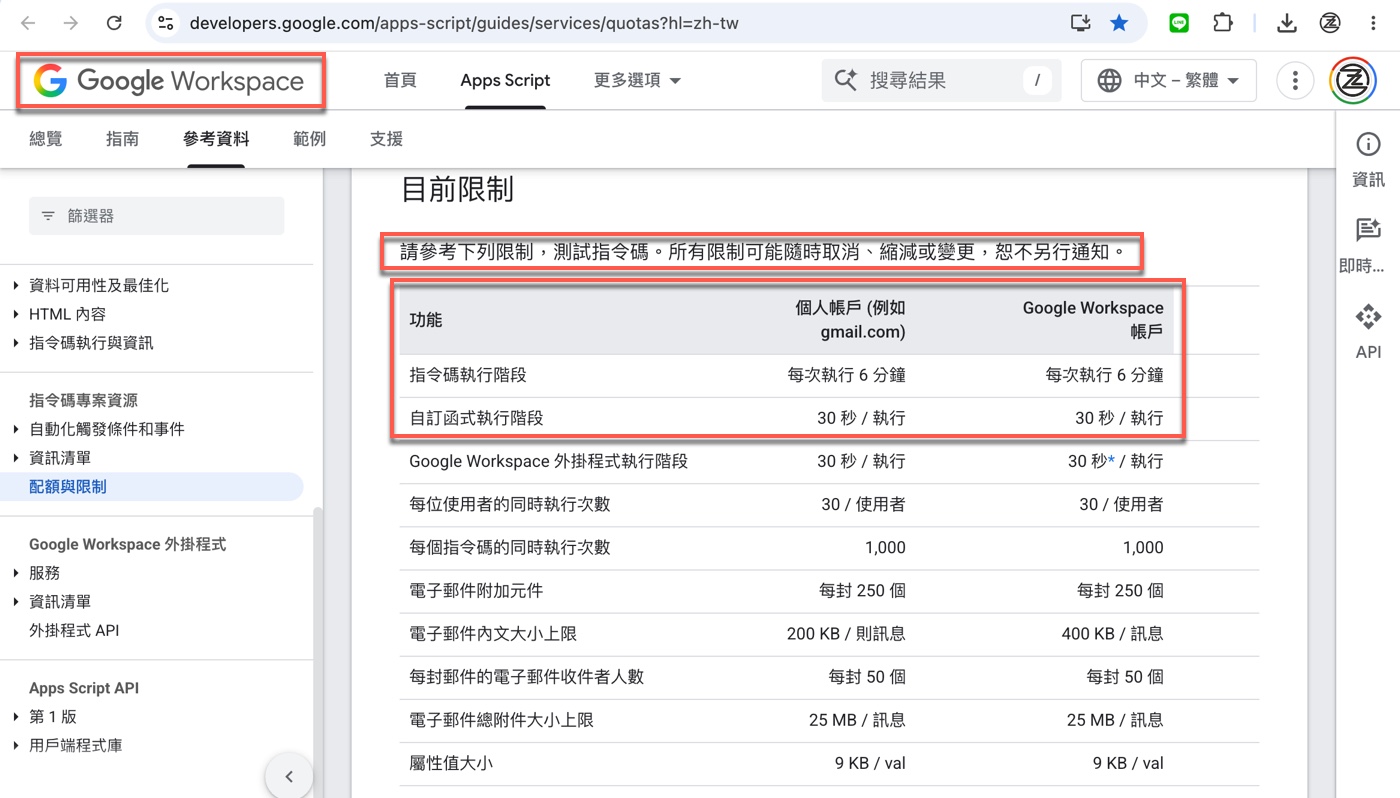Expand 第 1 版 tree item
This screenshot has width=1400, height=798.
coord(16,718)
